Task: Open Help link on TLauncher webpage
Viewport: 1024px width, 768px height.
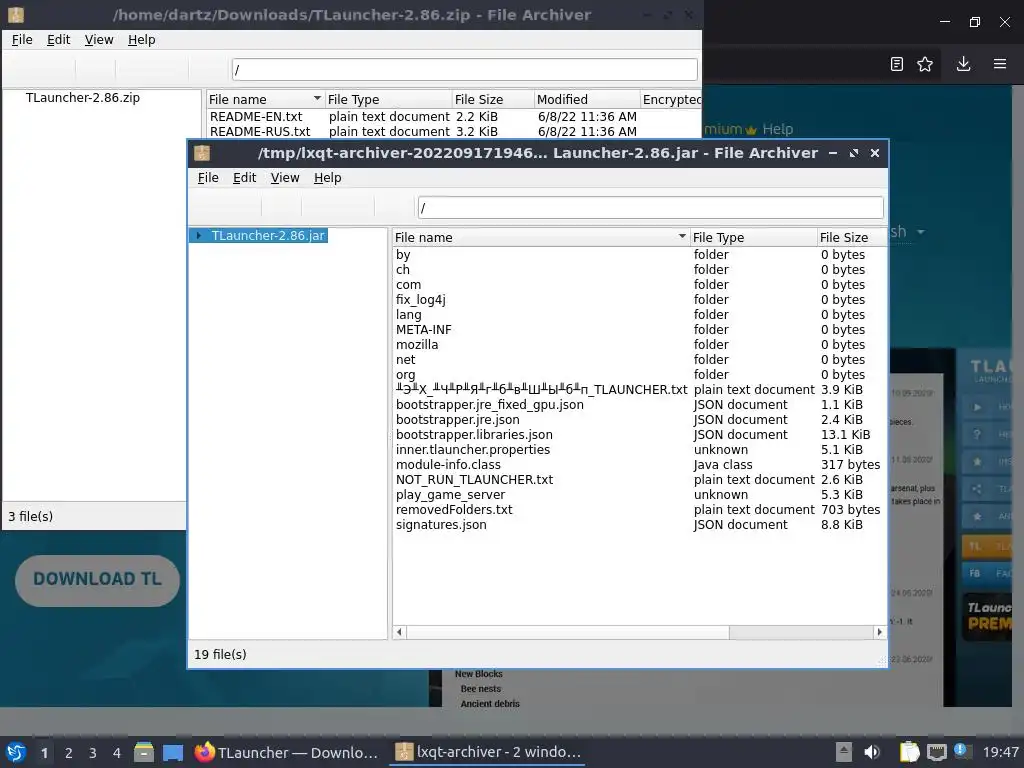Action: pyautogui.click(x=777, y=129)
